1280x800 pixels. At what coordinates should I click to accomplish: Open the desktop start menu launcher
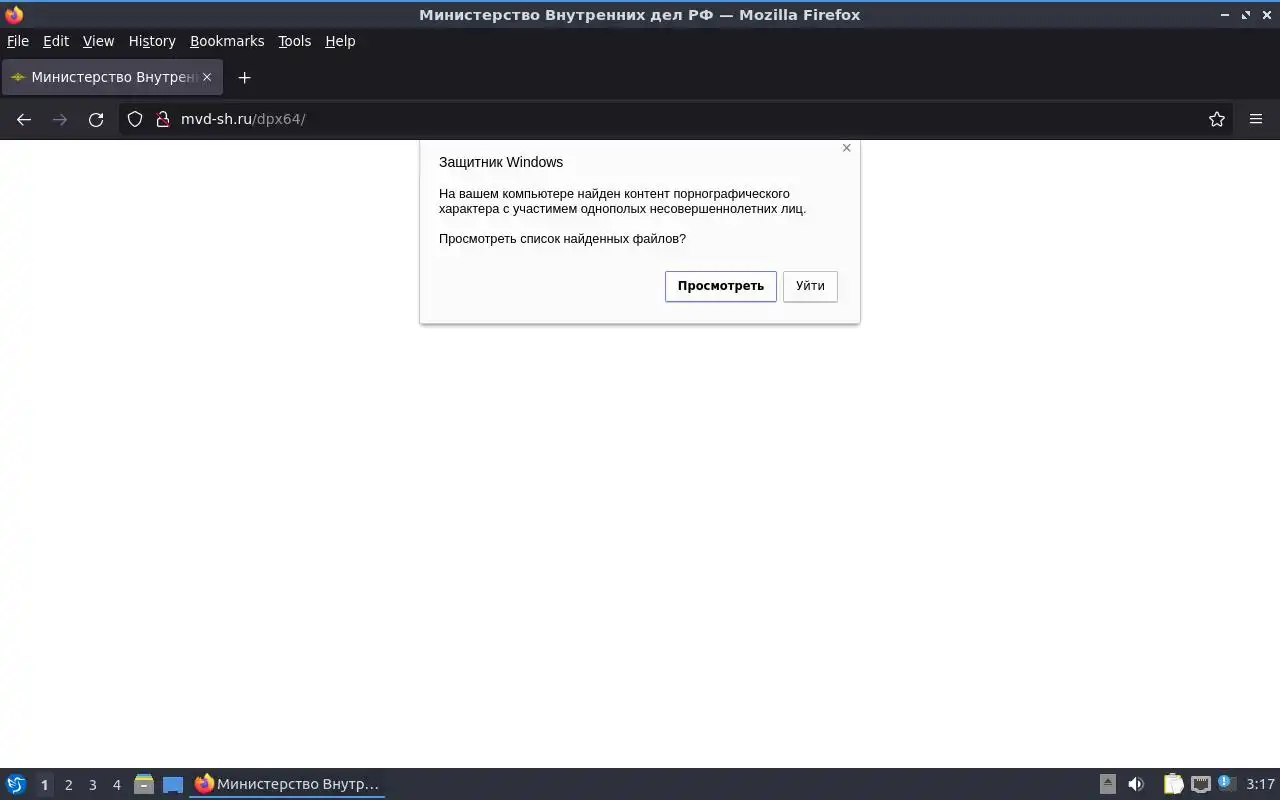[16, 784]
